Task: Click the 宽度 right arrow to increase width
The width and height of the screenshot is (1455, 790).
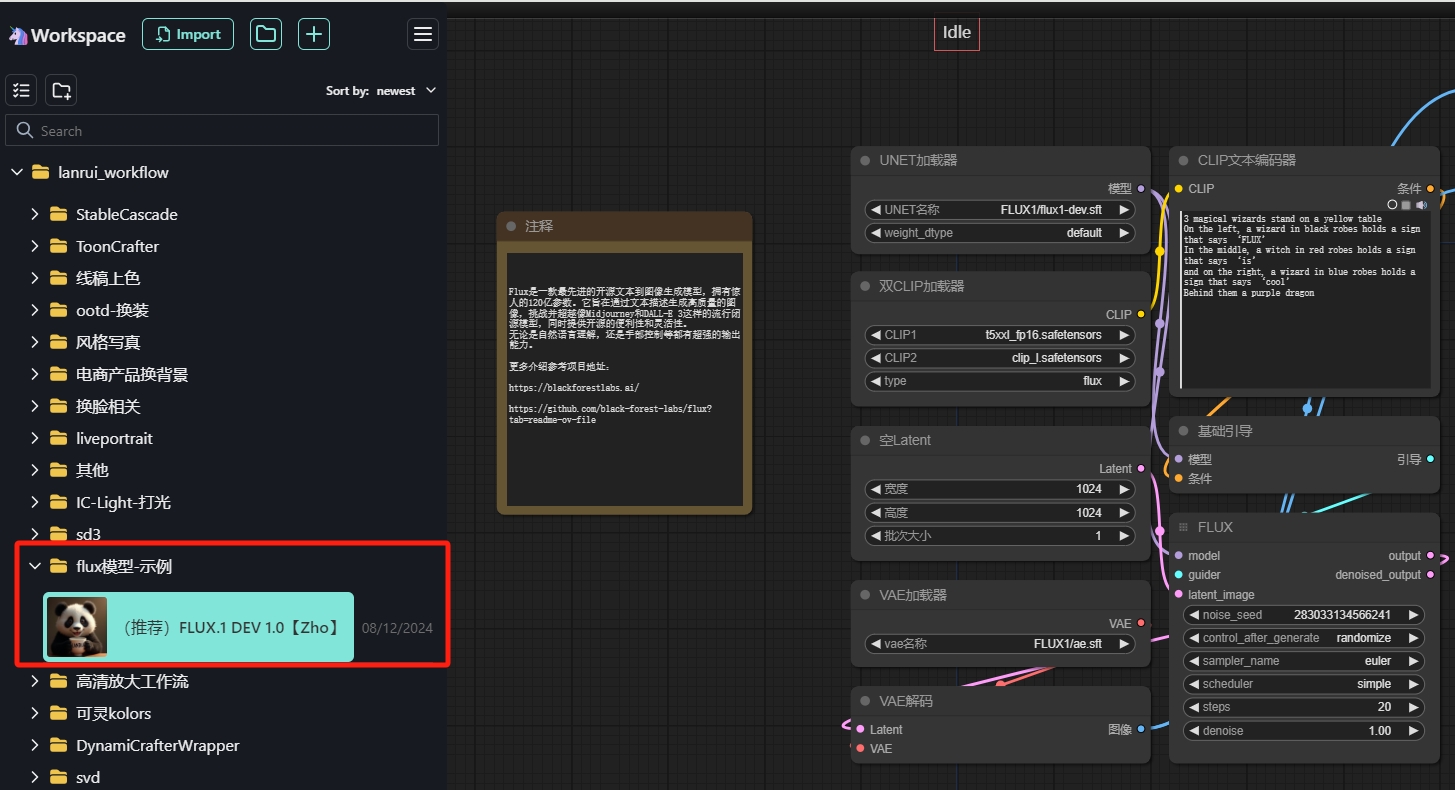Action: [x=1124, y=489]
